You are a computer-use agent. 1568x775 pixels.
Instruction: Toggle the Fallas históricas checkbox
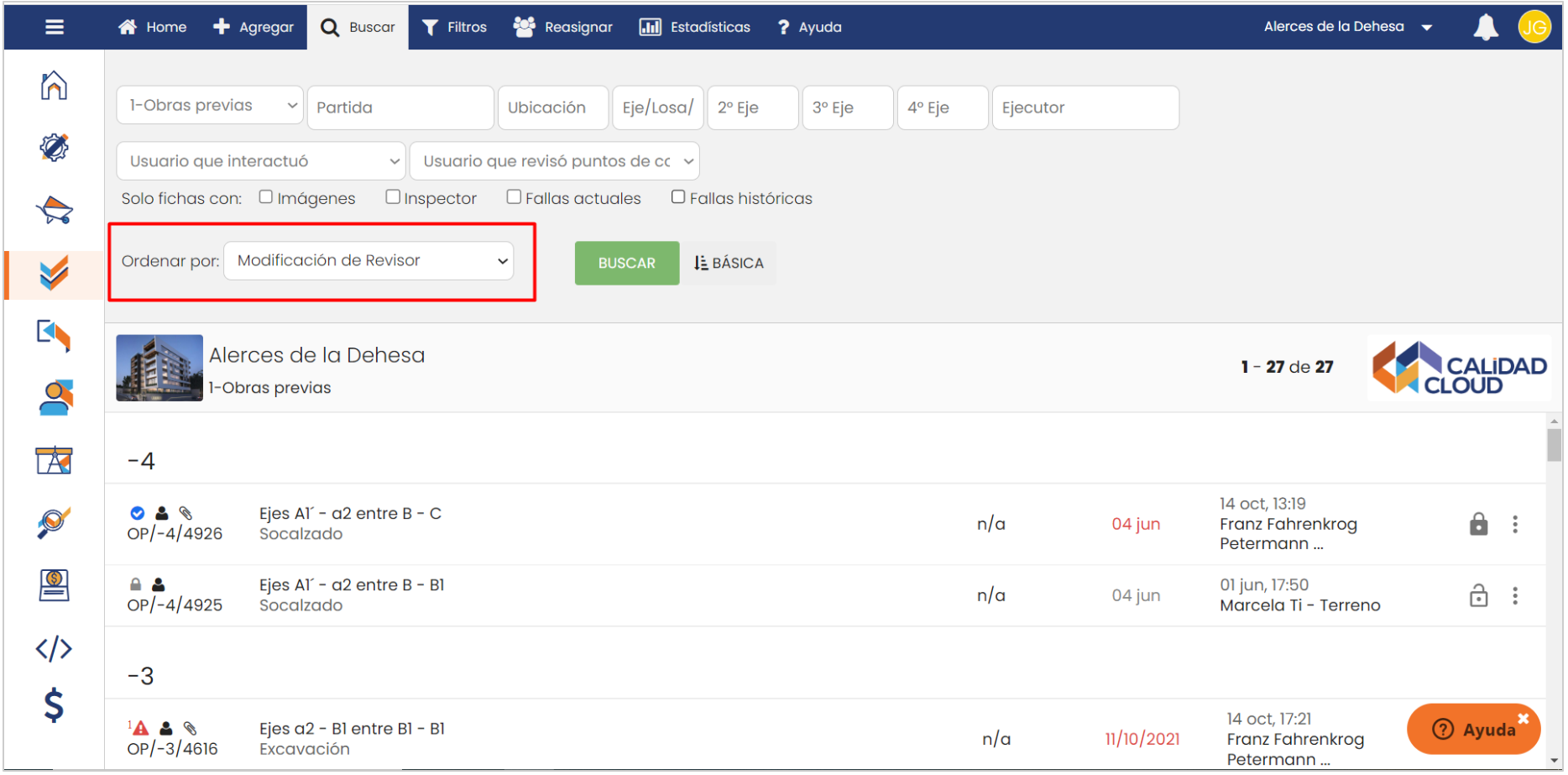[678, 197]
